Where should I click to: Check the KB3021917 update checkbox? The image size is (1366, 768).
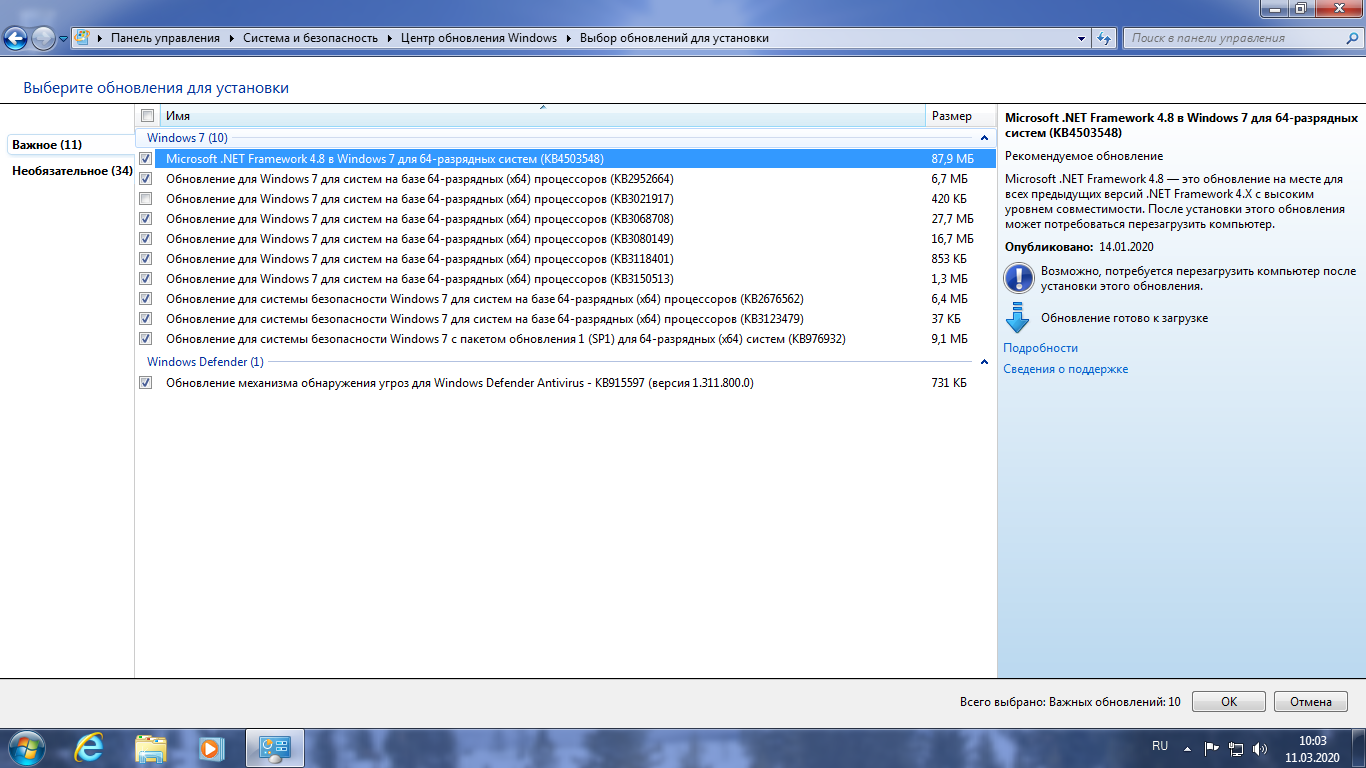coord(146,198)
